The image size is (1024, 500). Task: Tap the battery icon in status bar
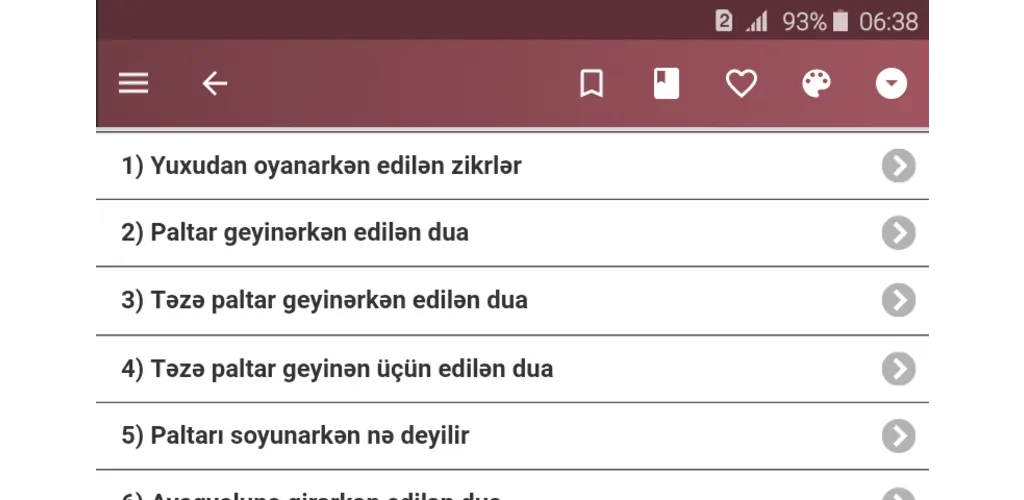840,22
